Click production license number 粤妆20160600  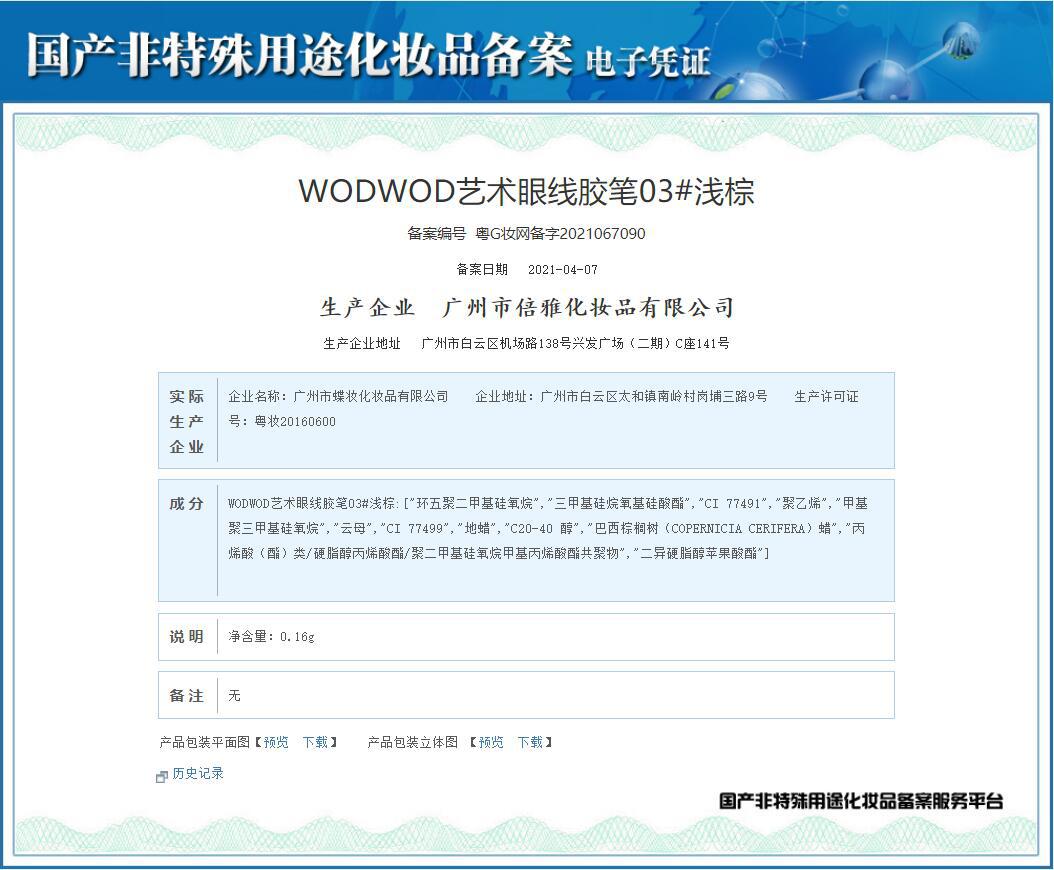(295, 422)
